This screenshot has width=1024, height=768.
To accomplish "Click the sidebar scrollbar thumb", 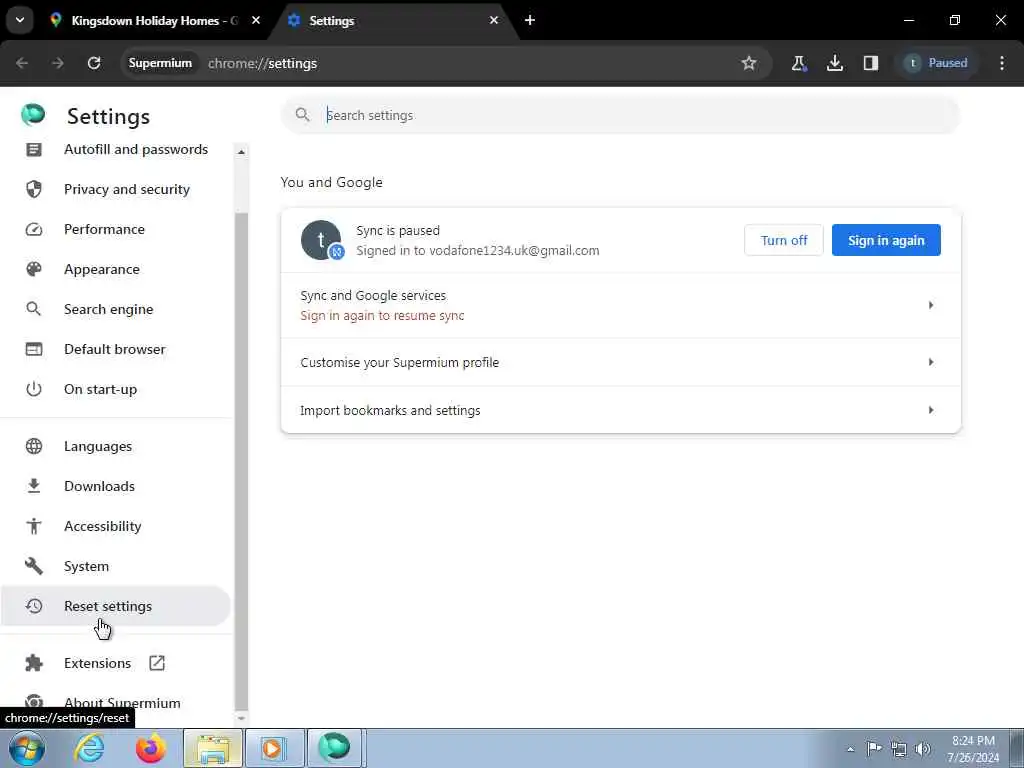I will [x=241, y=460].
